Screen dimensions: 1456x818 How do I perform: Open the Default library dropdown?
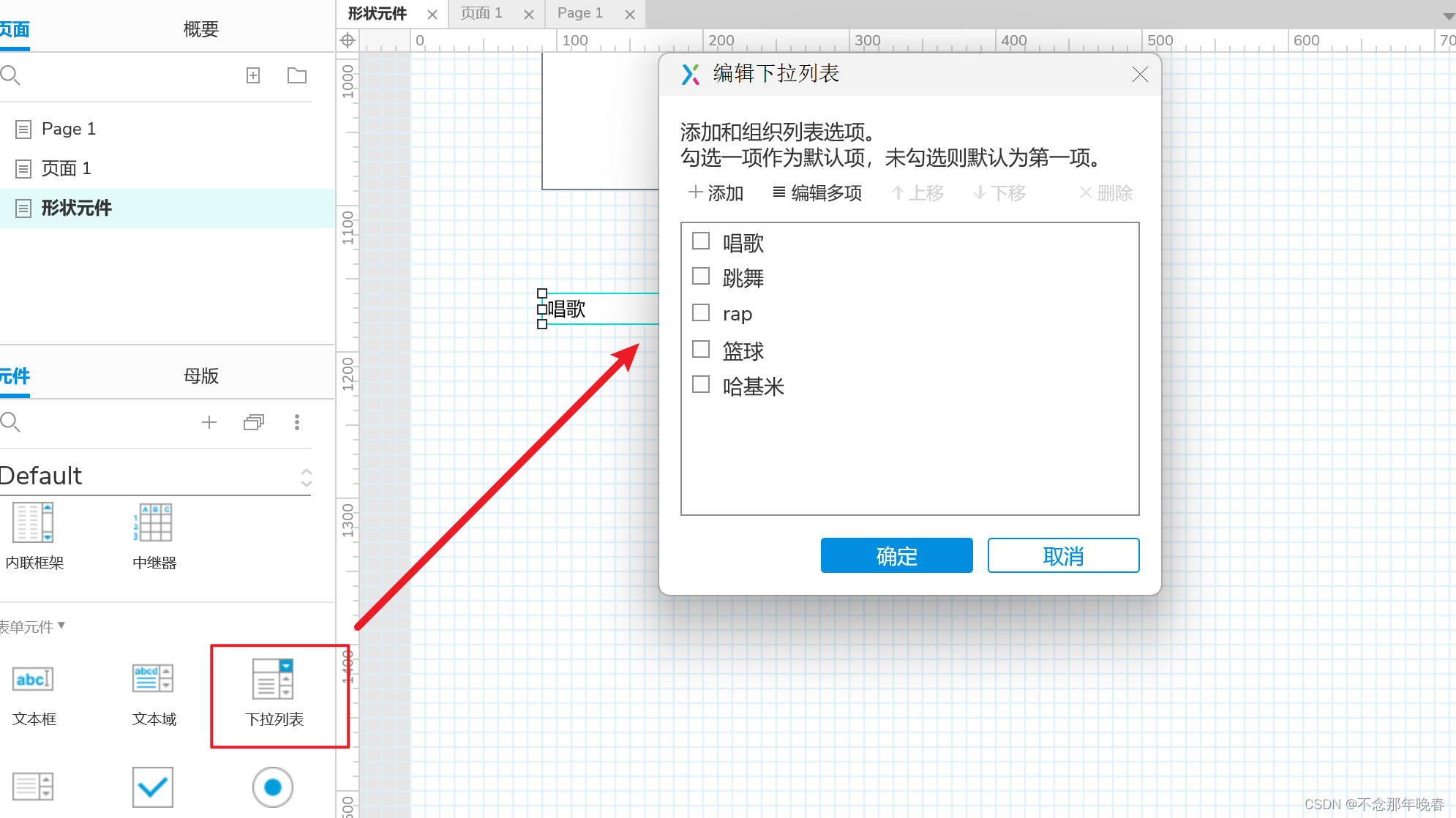pyautogui.click(x=306, y=477)
